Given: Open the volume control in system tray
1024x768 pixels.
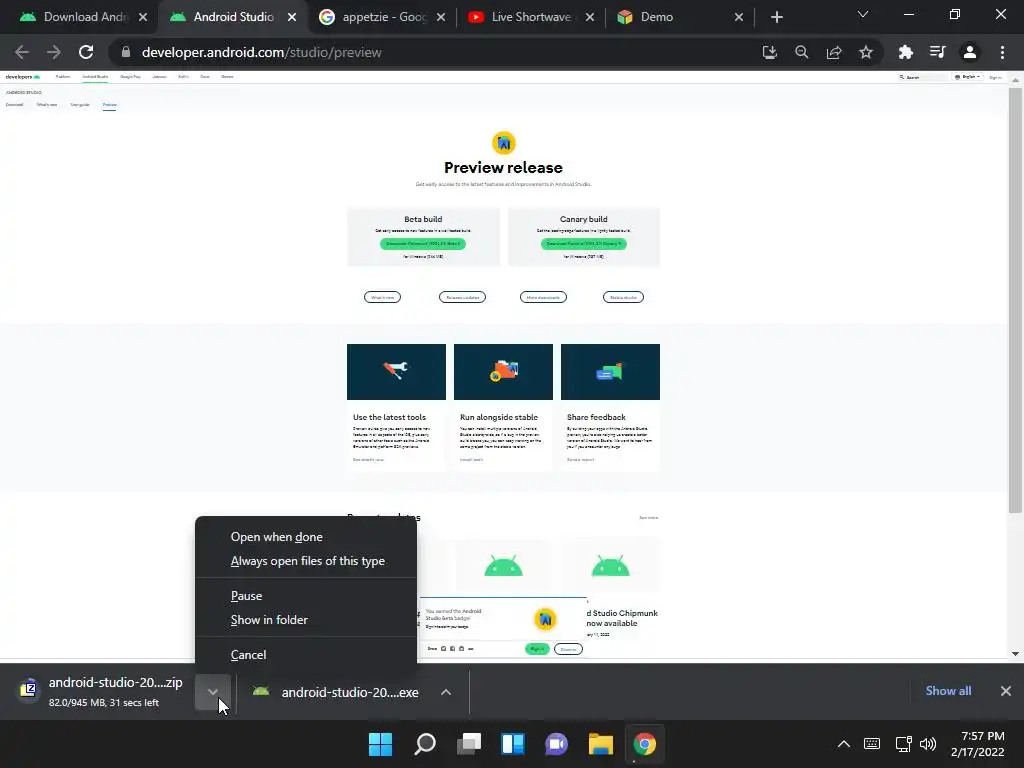Looking at the screenshot, I should click(928, 744).
